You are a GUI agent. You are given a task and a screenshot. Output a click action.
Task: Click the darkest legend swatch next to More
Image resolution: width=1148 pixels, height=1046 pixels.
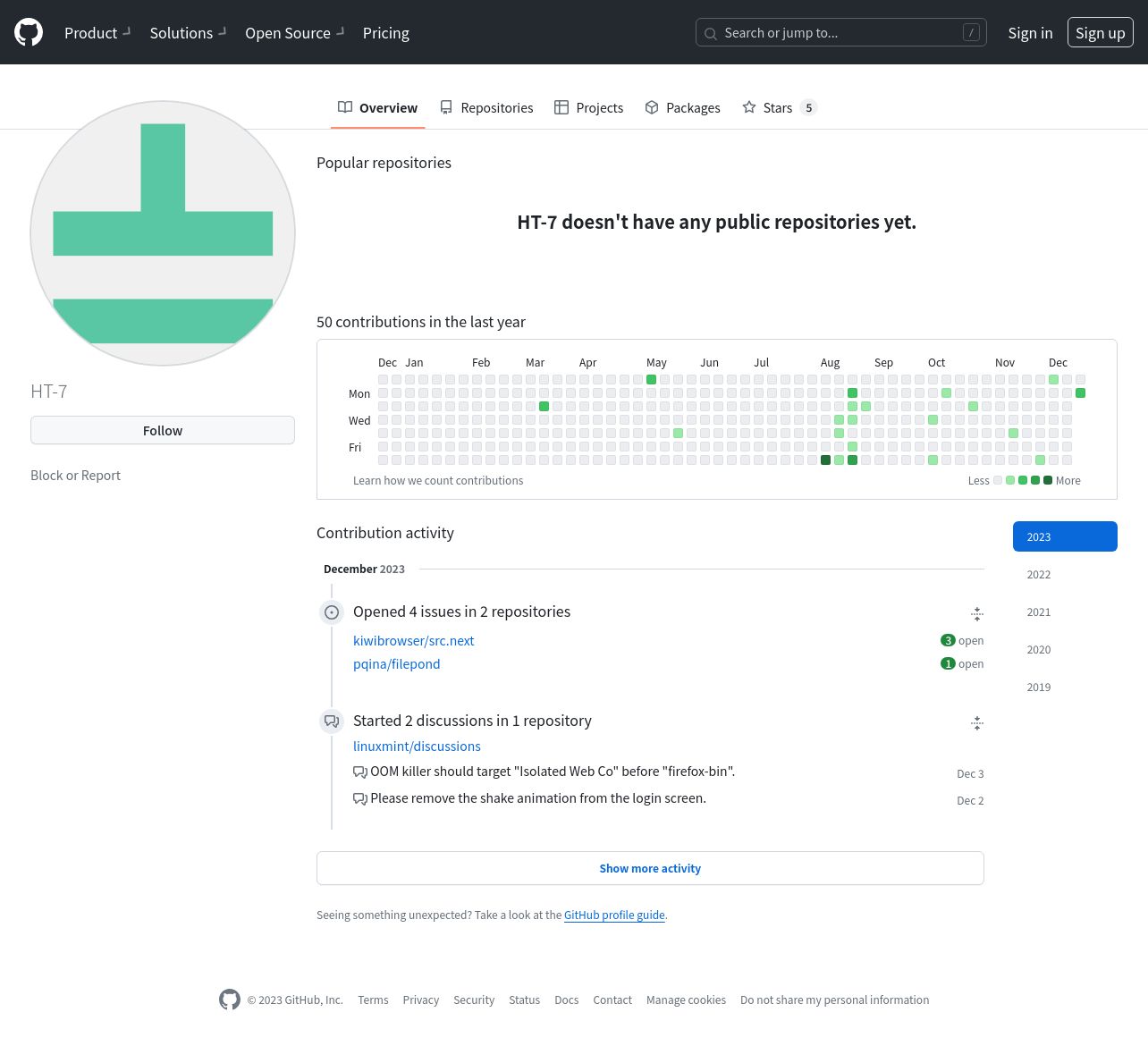(1048, 481)
